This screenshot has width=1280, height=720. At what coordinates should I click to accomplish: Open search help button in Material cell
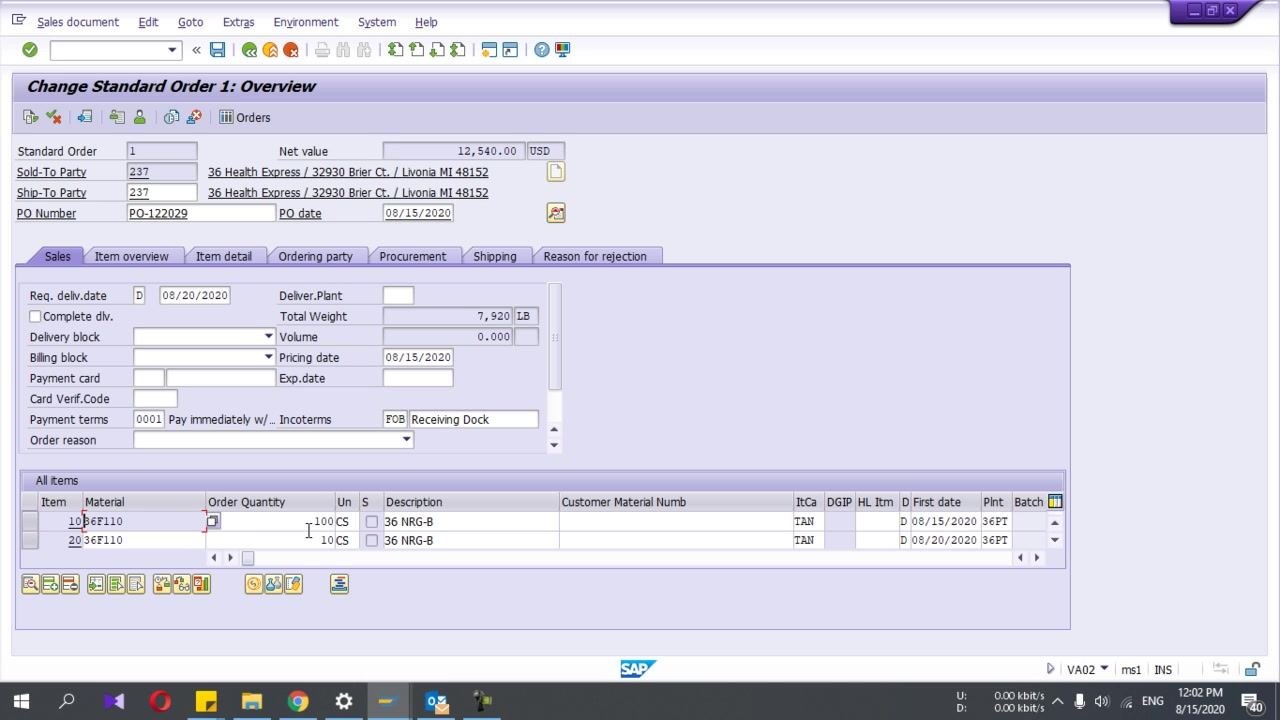point(213,521)
